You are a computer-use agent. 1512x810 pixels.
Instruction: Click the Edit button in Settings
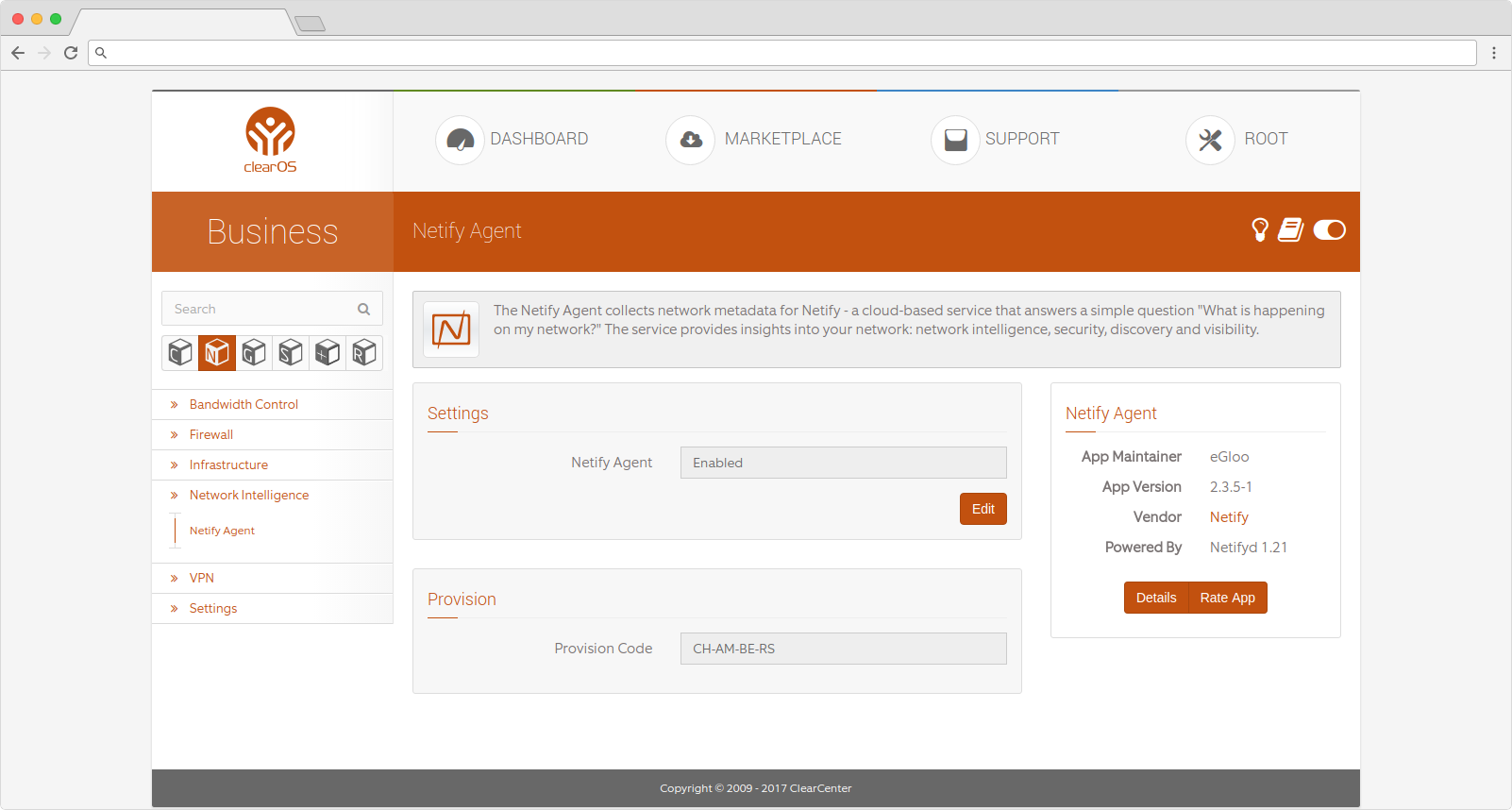983,509
